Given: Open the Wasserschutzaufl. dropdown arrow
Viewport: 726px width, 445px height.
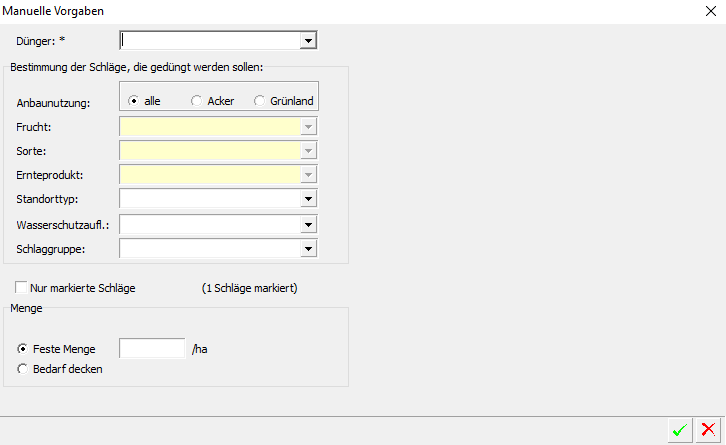Looking at the screenshot, I should [x=309, y=224].
